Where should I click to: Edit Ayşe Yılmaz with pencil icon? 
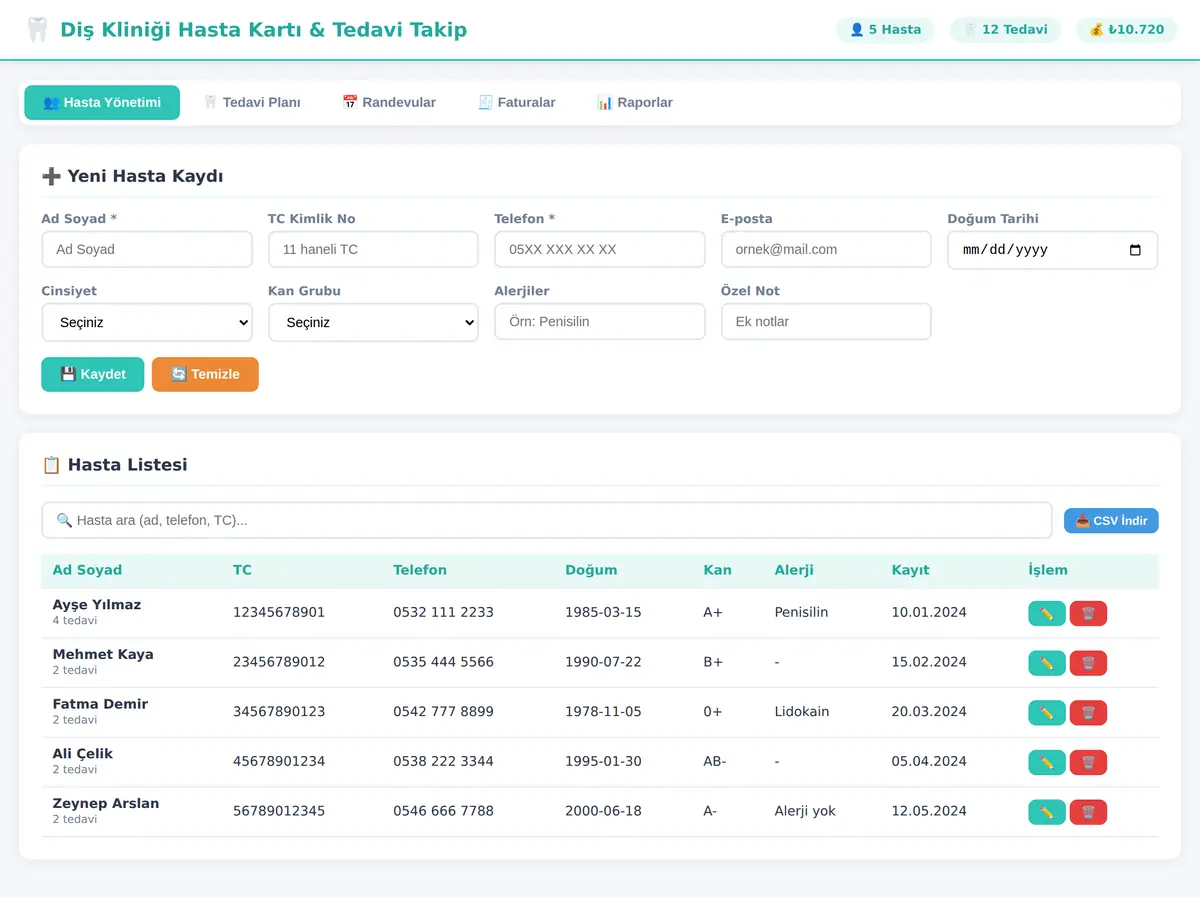tap(1047, 613)
